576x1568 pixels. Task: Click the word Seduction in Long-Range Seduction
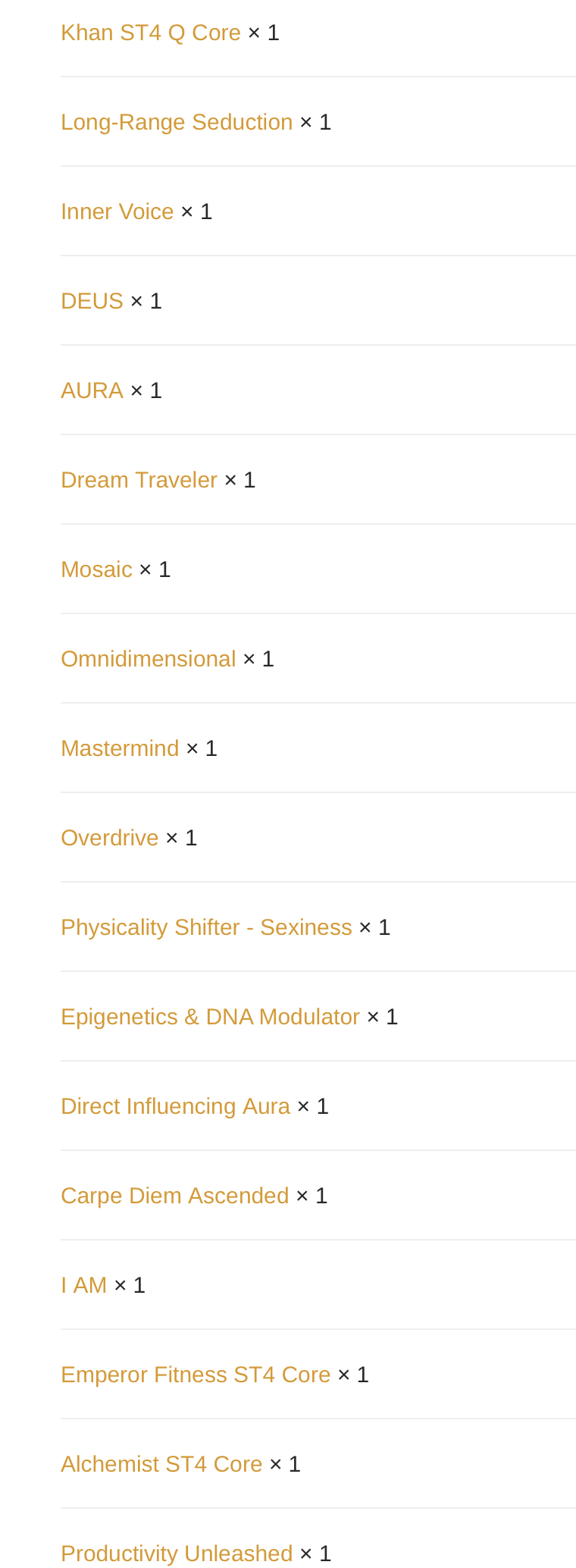click(x=243, y=122)
